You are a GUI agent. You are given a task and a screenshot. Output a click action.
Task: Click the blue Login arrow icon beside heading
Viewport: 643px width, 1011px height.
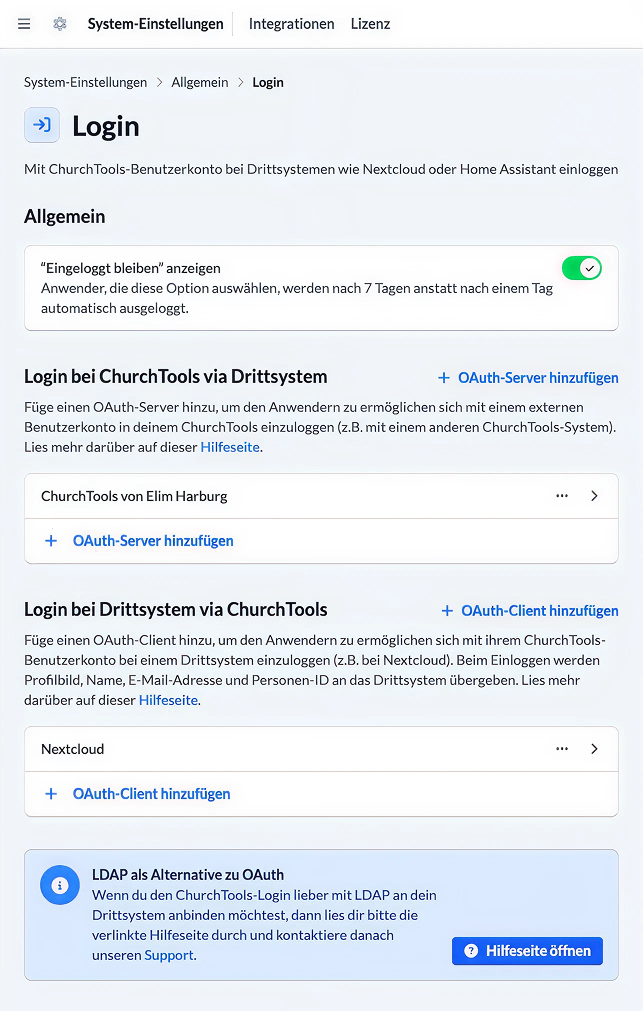click(x=41, y=125)
